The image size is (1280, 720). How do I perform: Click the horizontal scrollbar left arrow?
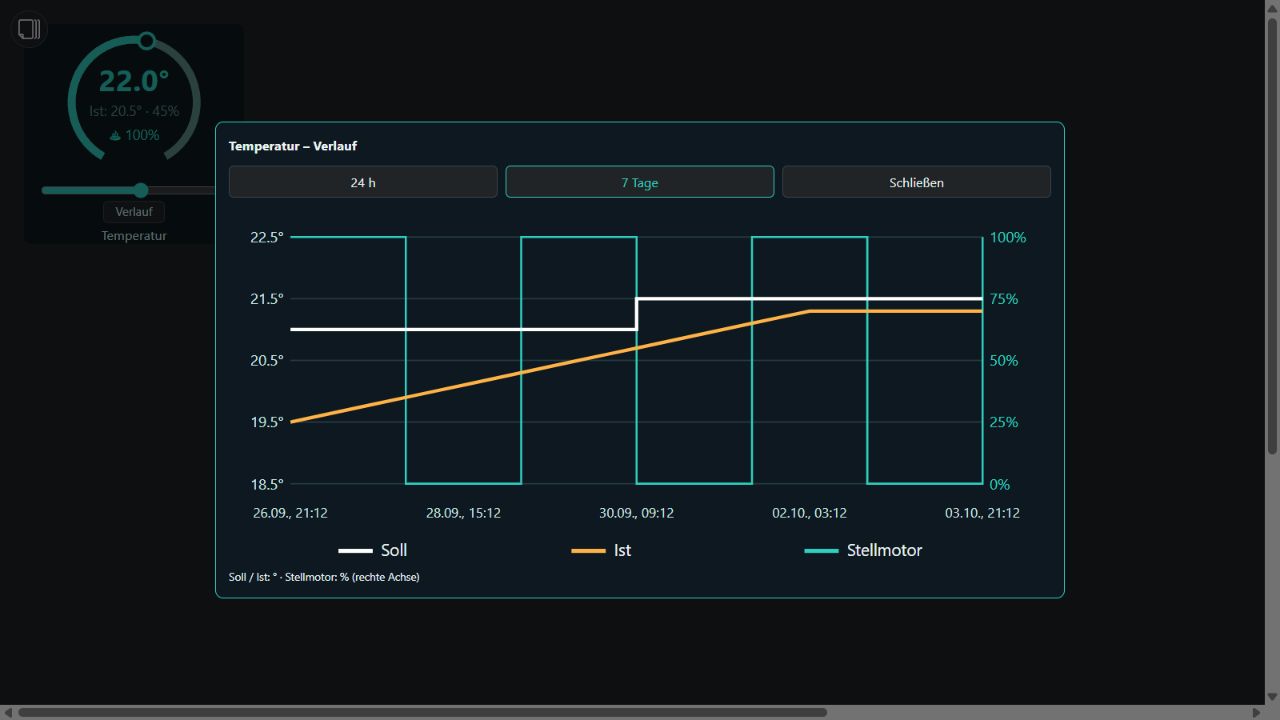tap(7, 712)
